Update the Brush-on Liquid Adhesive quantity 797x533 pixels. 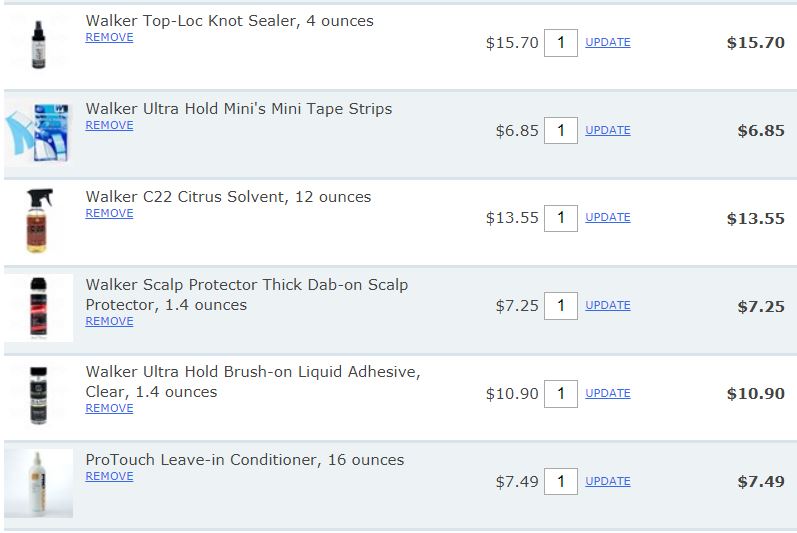pos(607,393)
